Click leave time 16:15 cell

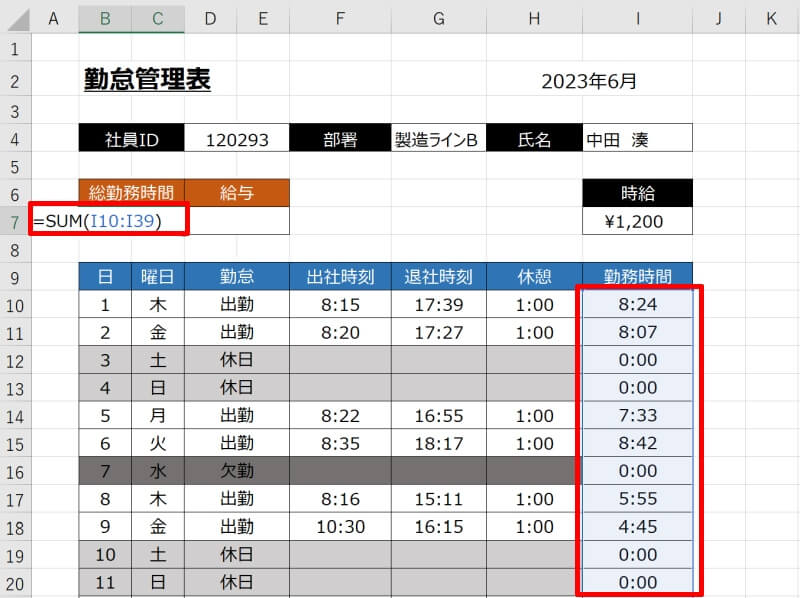[x=438, y=526]
